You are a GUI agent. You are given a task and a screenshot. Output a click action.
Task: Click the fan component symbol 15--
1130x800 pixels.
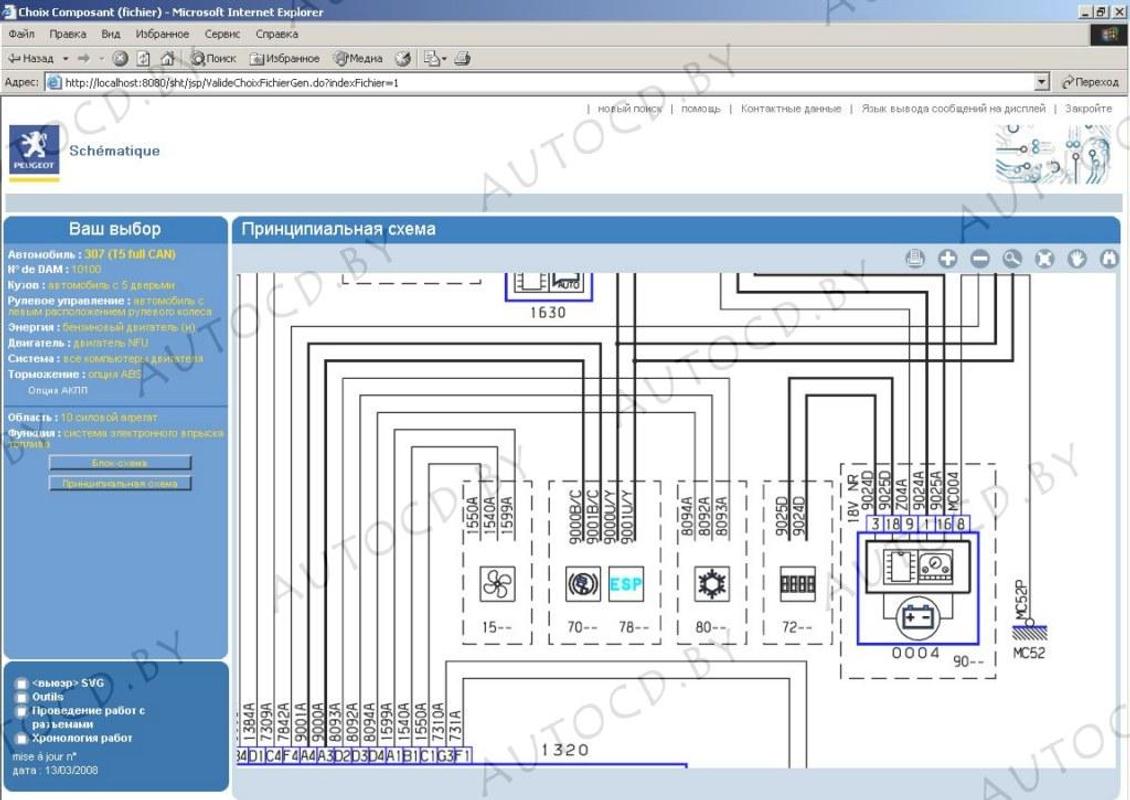click(497, 584)
